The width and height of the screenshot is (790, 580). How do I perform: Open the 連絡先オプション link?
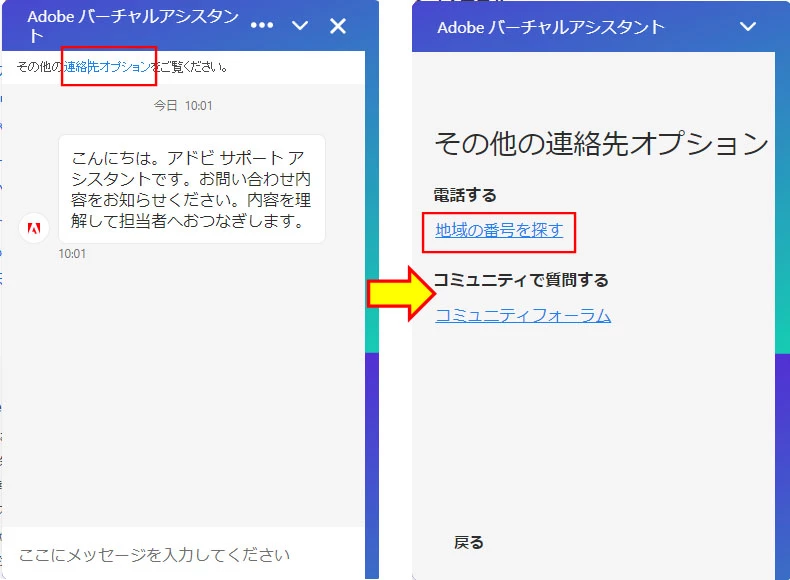point(107,67)
